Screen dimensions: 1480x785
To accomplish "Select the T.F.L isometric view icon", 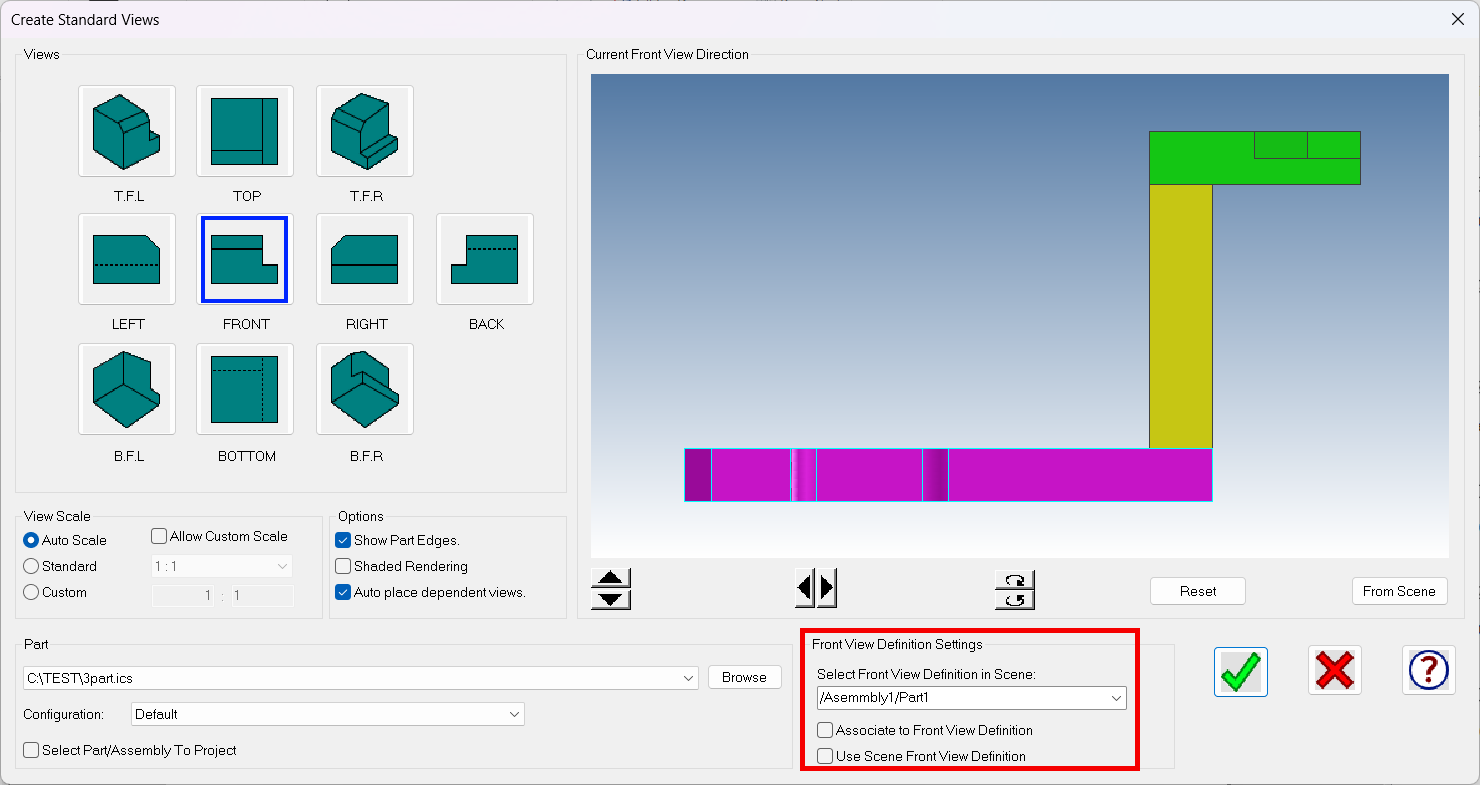I will (127, 131).
